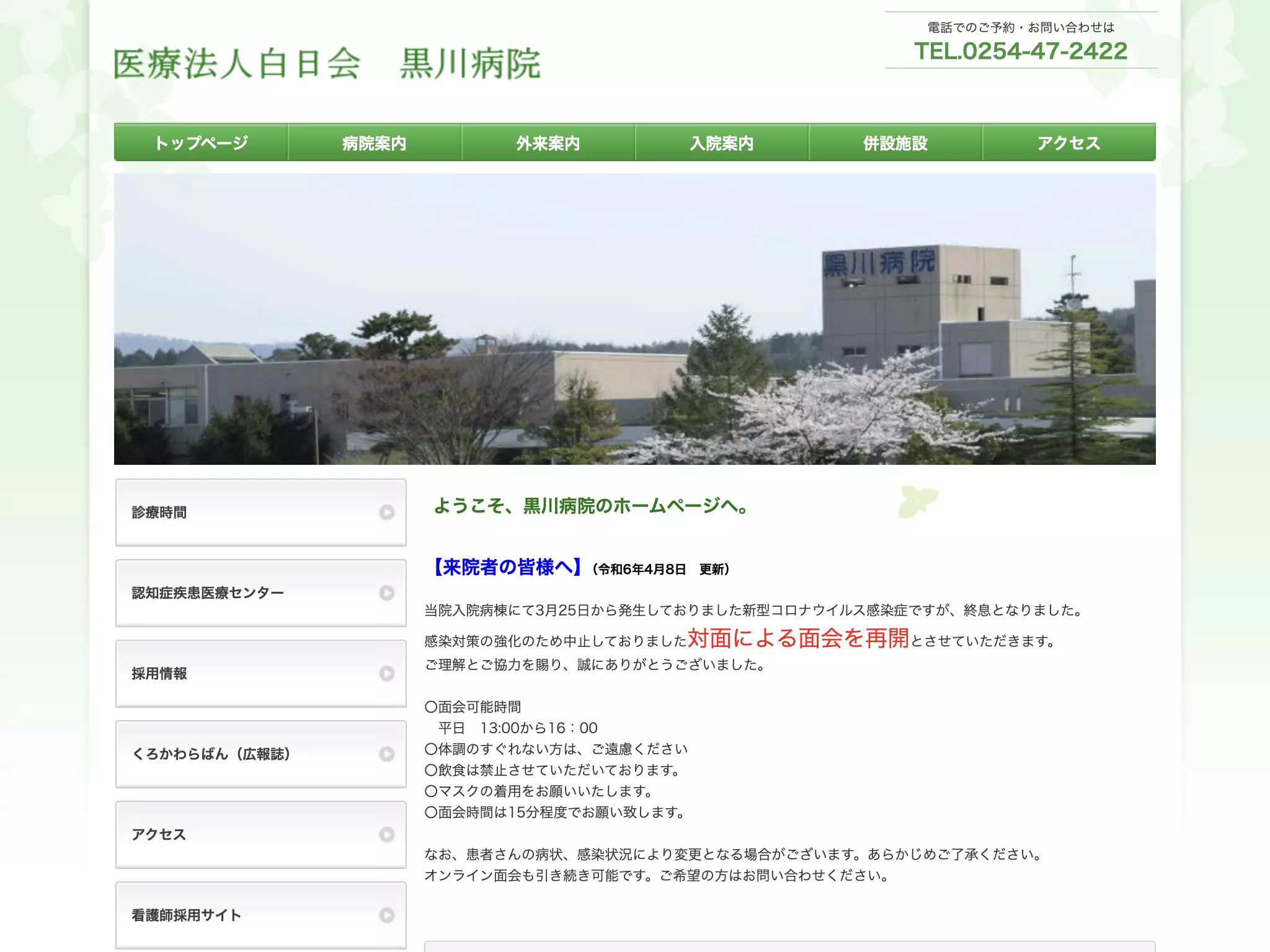
Task: Open the アクセス sidebar button
Action: pos(261,835)
